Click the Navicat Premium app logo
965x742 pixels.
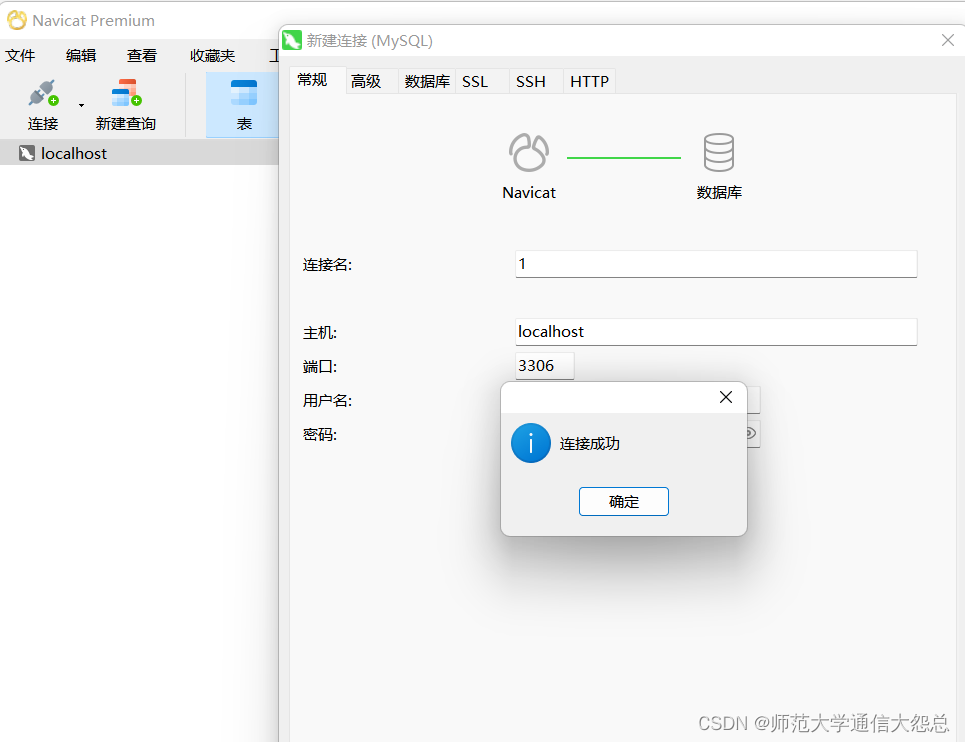tap(17, 20)
